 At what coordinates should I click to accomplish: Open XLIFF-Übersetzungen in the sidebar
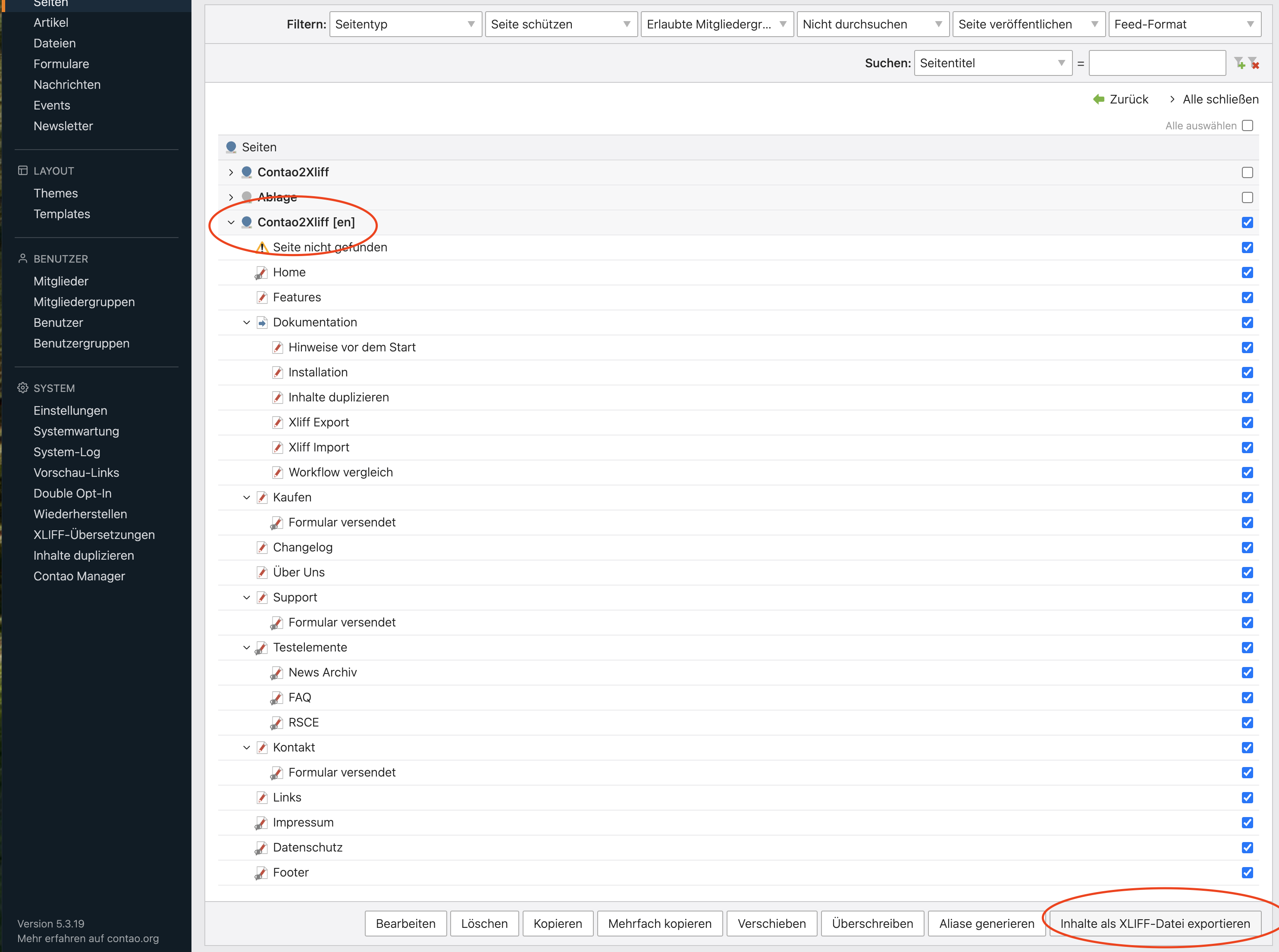tap(94, 535)
